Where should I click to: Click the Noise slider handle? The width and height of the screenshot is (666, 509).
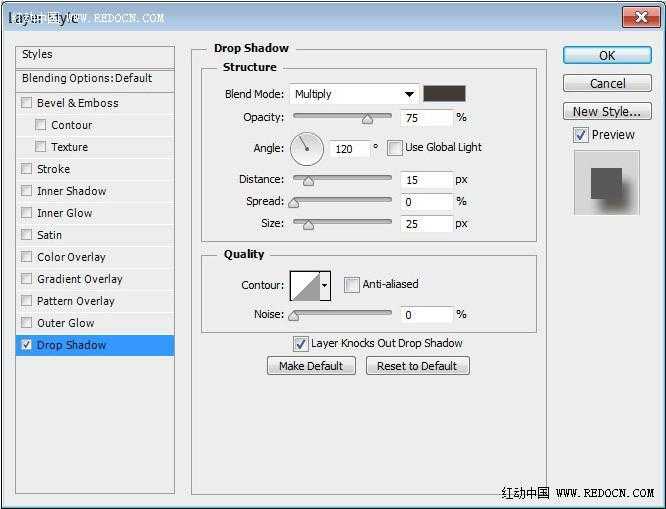coord(293,316)
